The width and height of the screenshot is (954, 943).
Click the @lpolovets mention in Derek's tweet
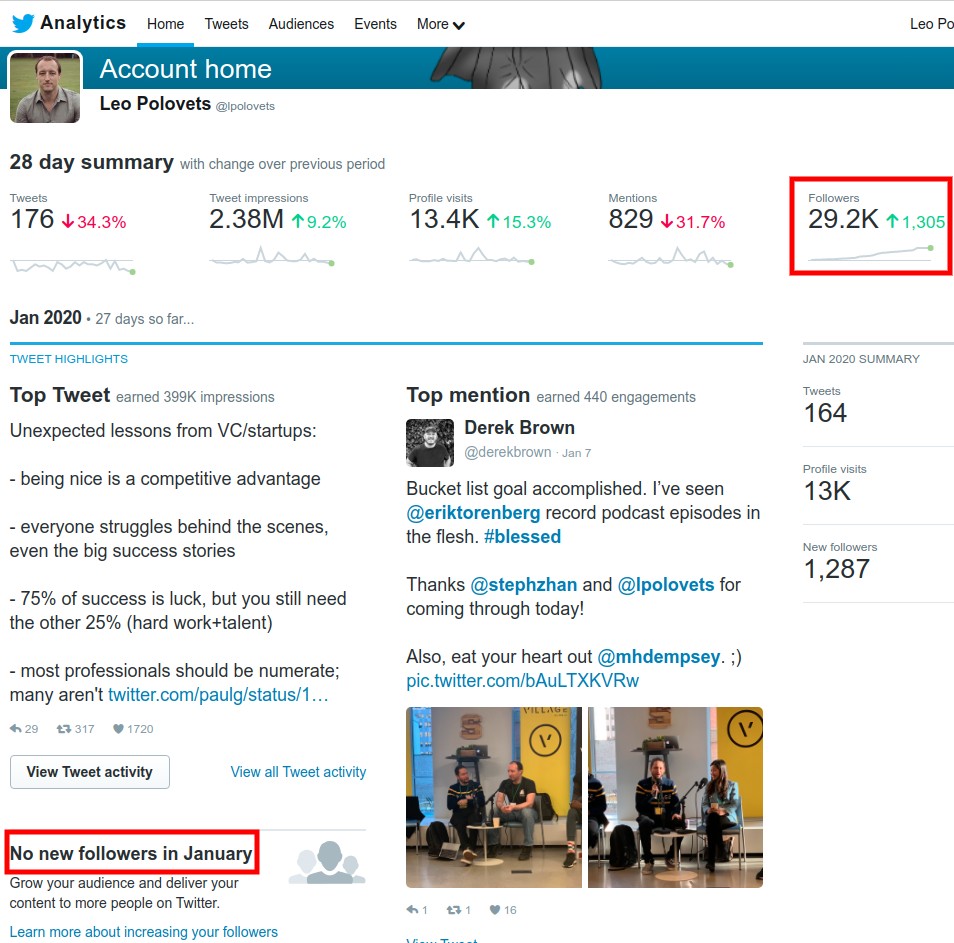(x=666, y=585)
